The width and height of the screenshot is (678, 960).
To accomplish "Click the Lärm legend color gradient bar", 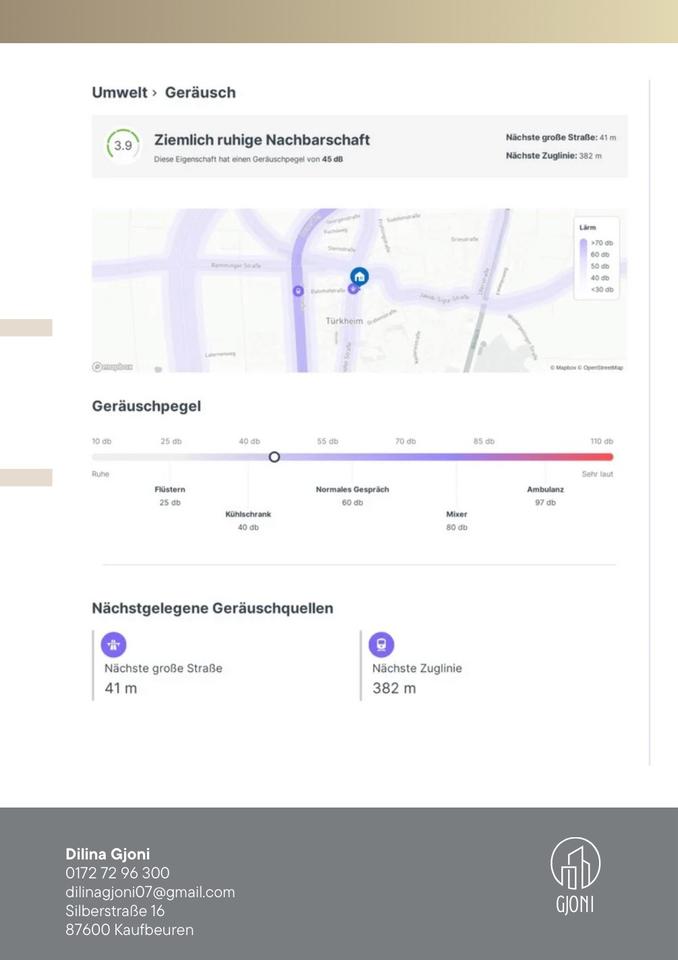I will pyautogui.click(x=584, y=266).
